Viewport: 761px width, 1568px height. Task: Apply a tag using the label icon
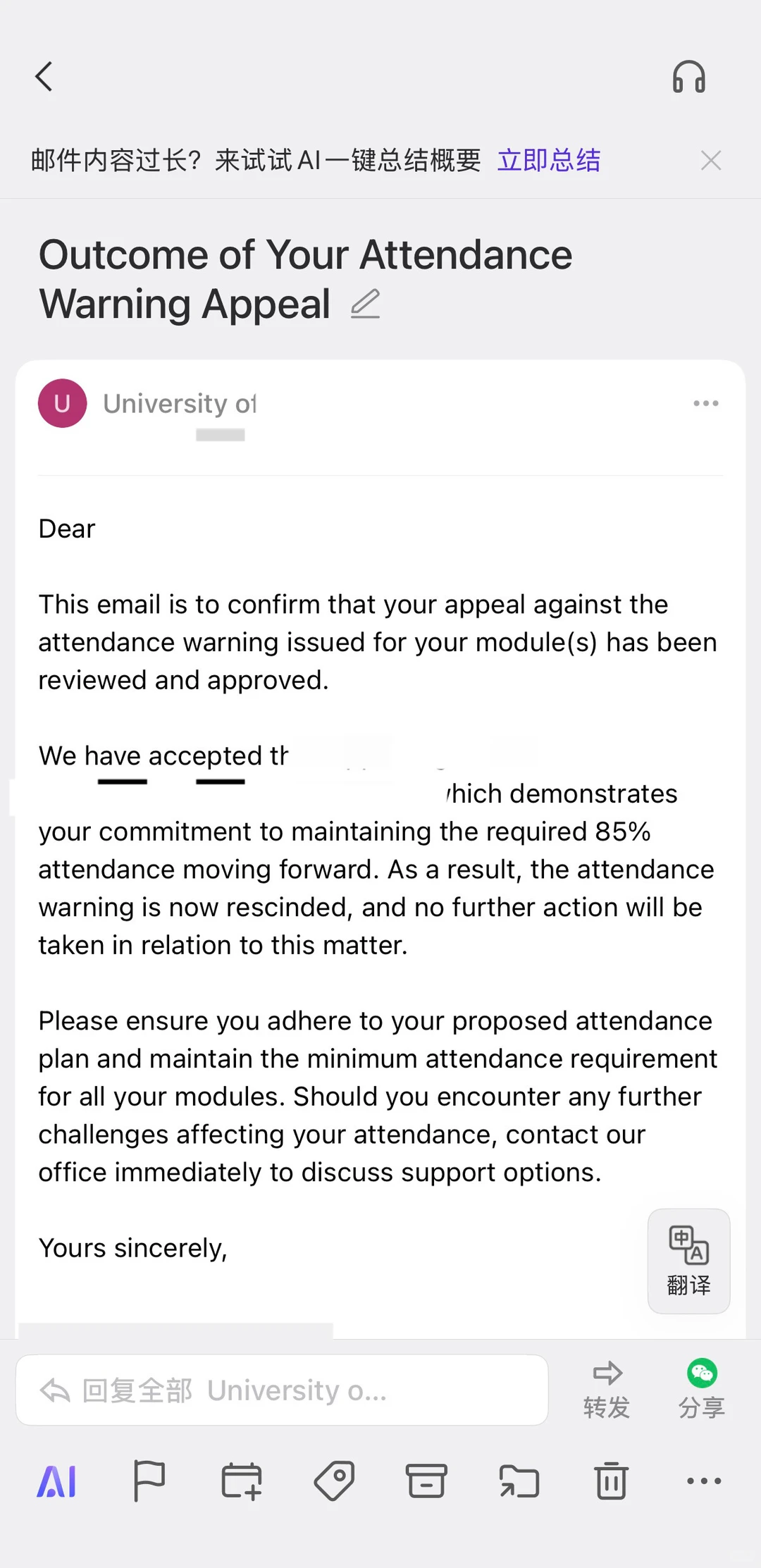tap(334, 1481)
